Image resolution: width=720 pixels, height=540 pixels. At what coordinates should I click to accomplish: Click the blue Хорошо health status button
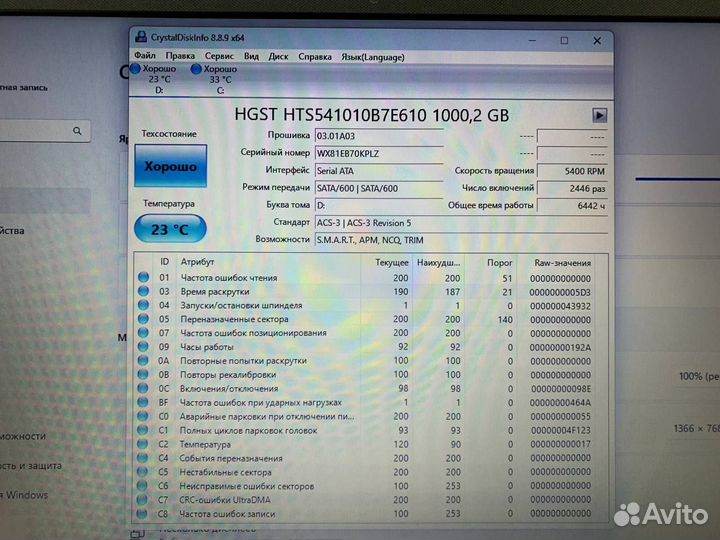click(170, 166)
